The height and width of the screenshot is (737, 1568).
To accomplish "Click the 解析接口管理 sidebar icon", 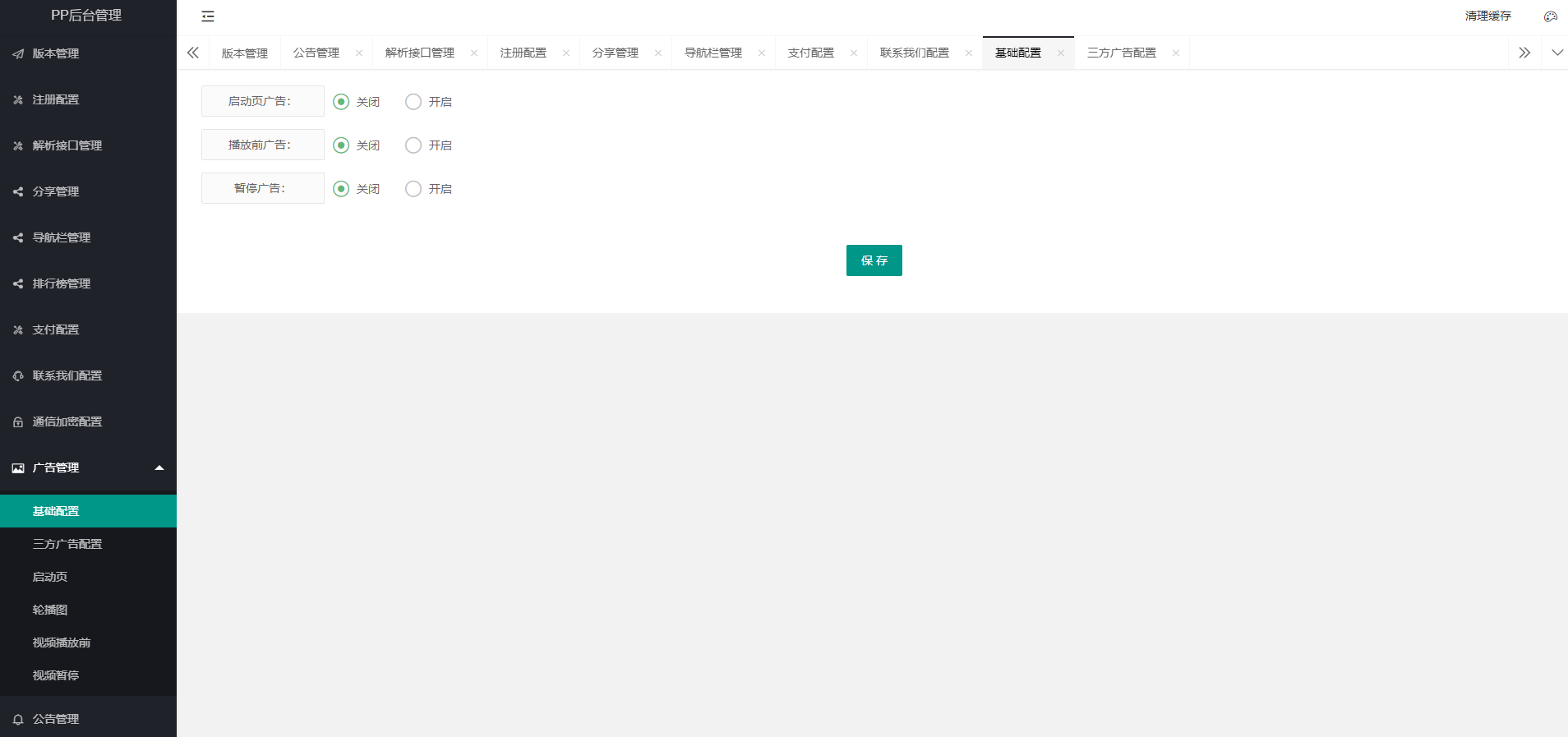I will point(18,145).
